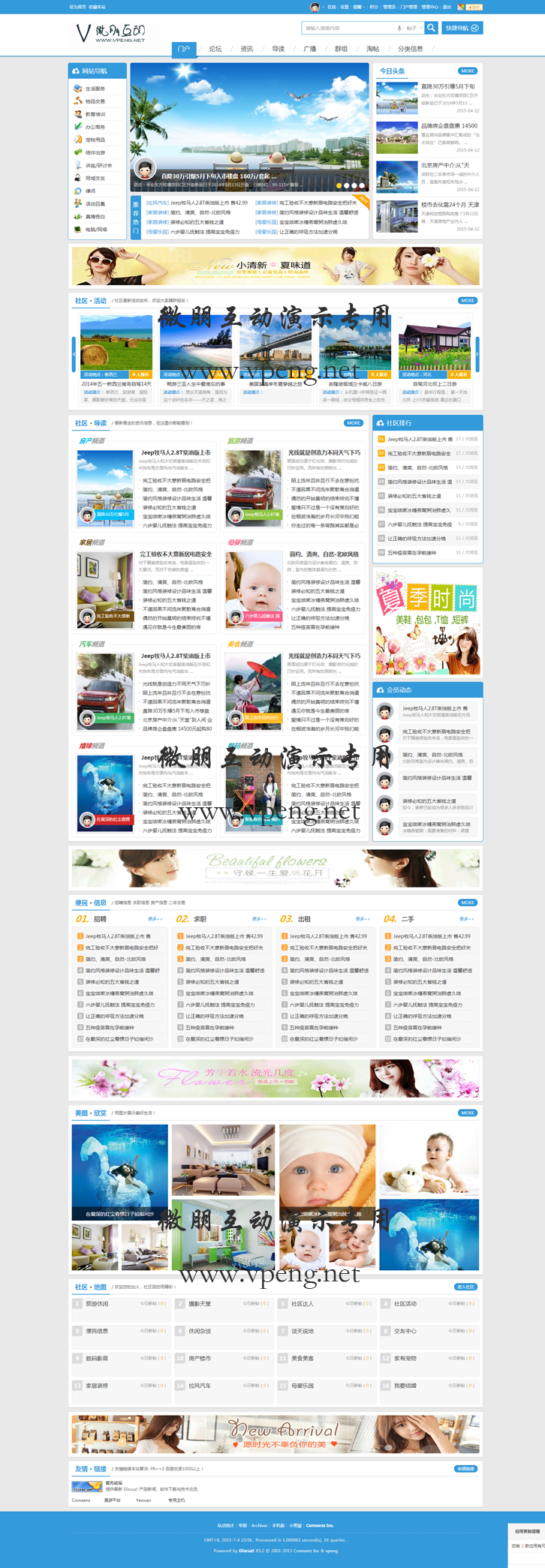Click the 真情告白 icon in site navigation
The height and width of the screenshot is (1568, 545).
[x=78, y=216]
